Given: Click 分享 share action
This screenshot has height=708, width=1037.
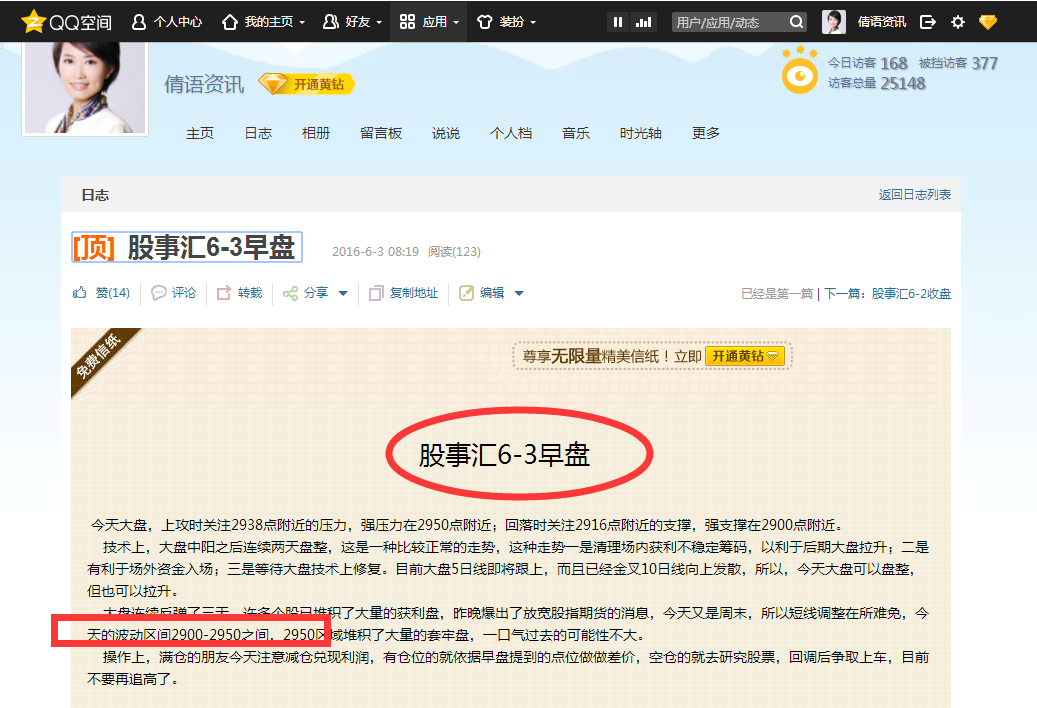Looking at the screenshot, I should click(305, 292).
